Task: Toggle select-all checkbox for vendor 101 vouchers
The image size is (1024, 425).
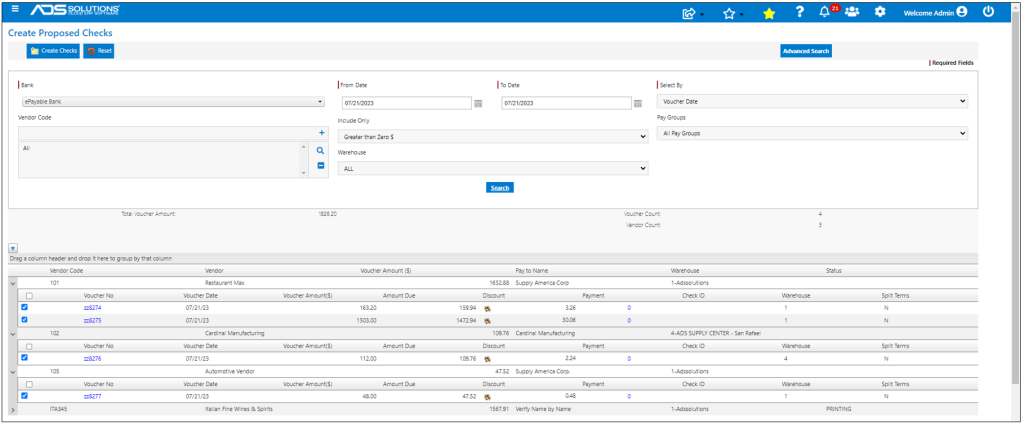Action: (x=29, y=296)
